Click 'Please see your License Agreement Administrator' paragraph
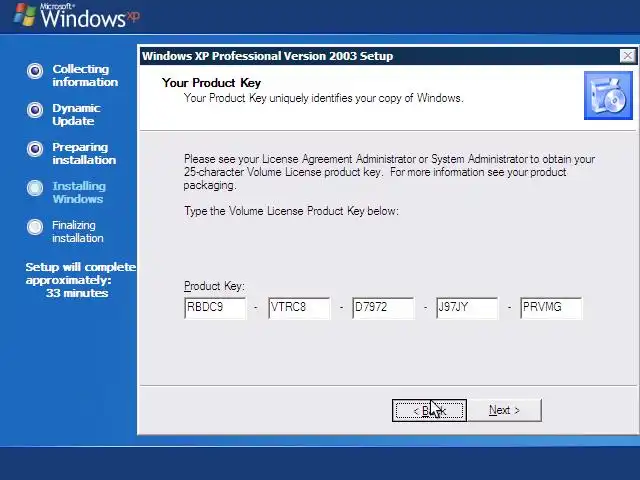The image size is (640, 480). point(389,172)
